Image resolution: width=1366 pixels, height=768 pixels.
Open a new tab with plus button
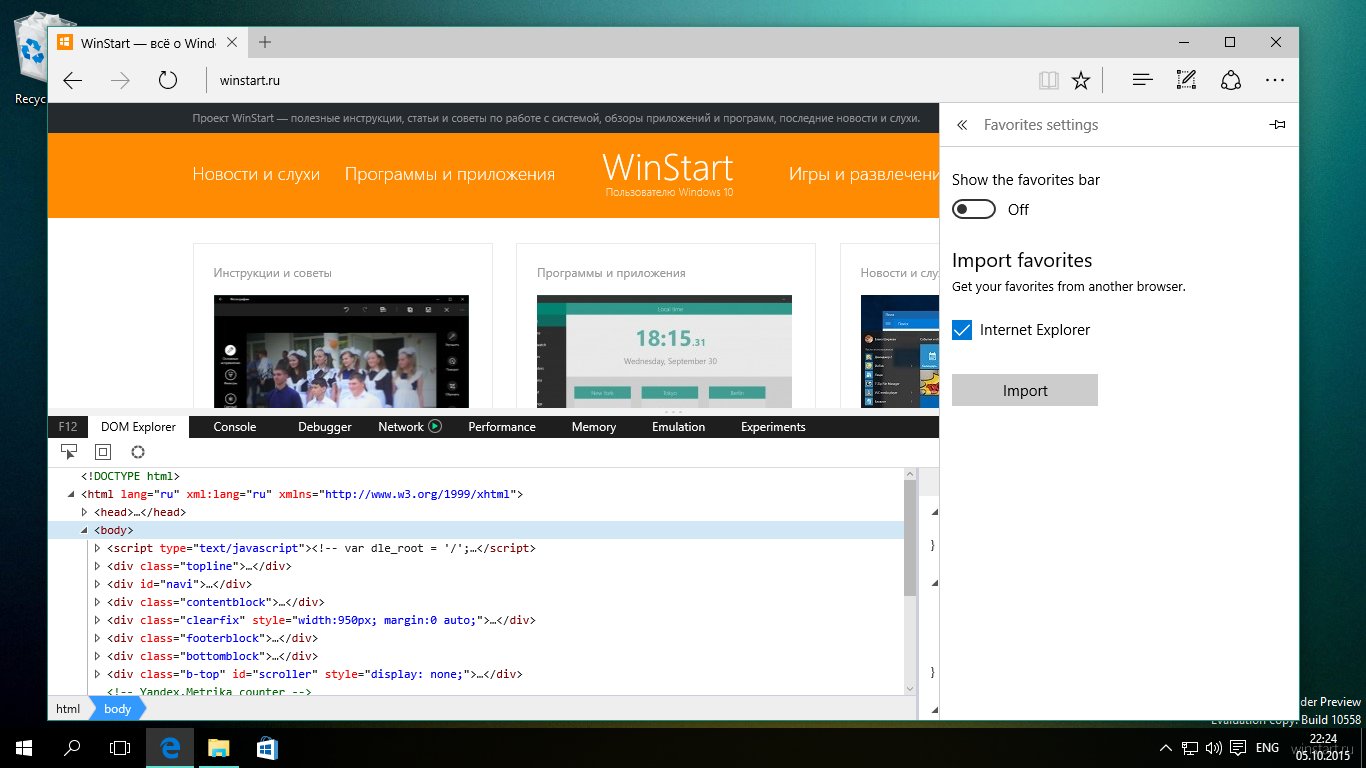point(265,42)
